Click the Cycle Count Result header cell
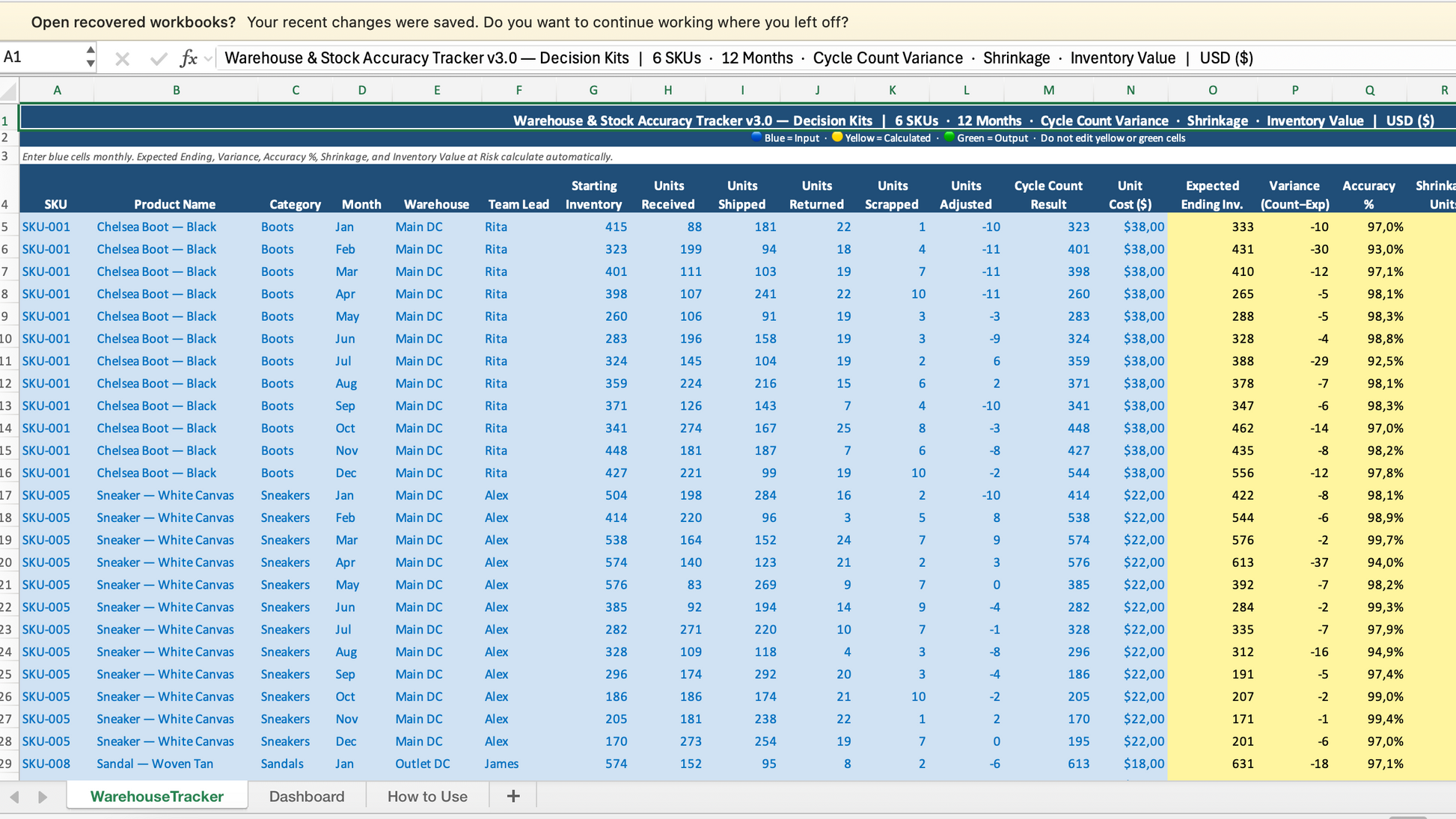The image size is (1456, 819). [1047, 195]
